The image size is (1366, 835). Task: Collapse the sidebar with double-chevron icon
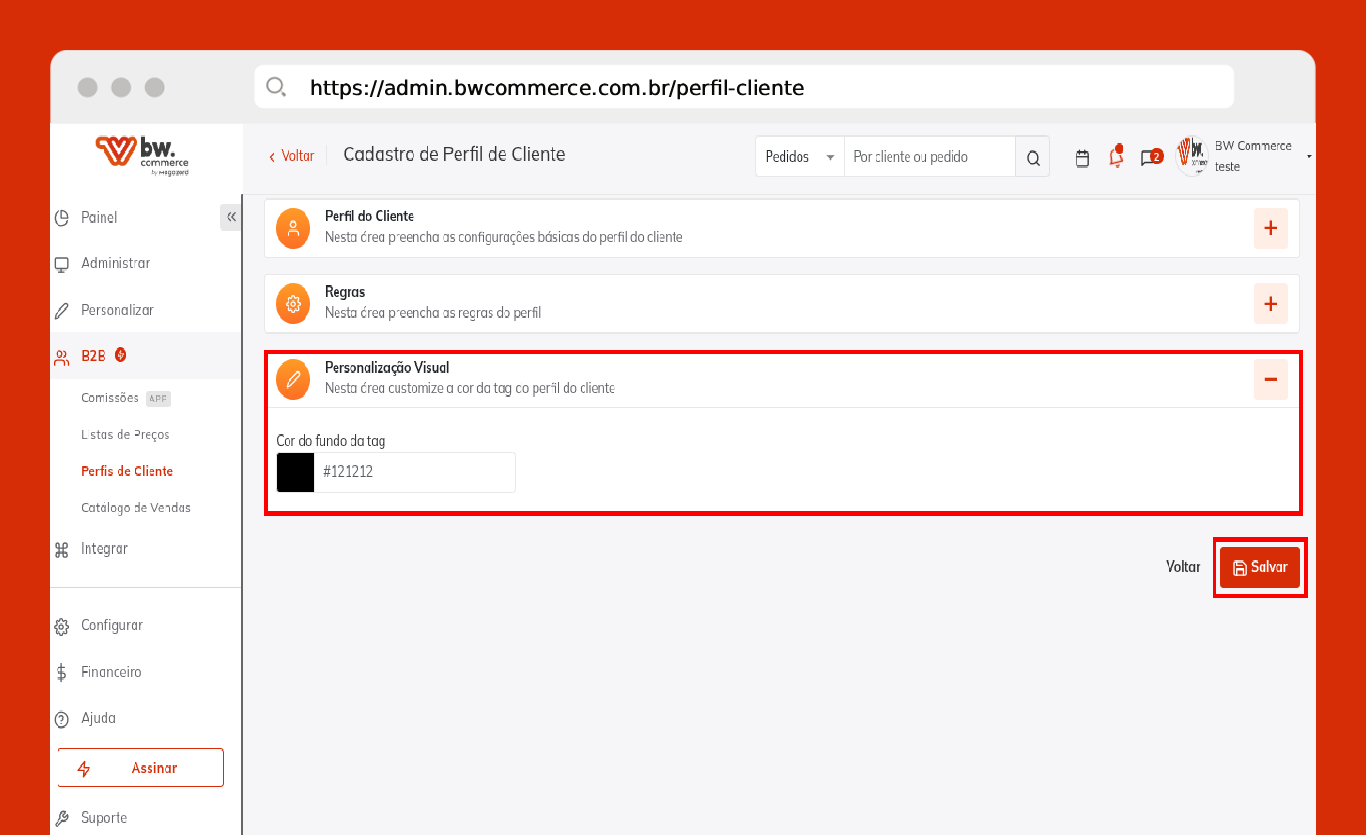[x=231, y=217]
